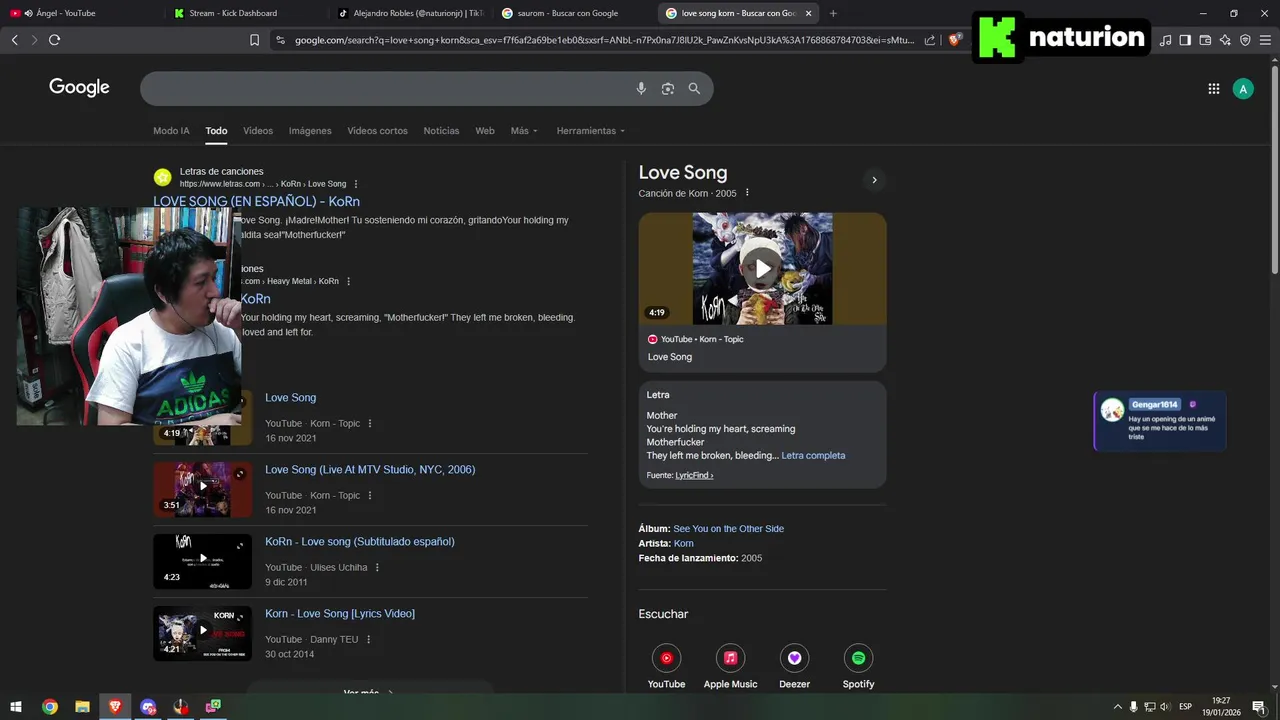Search by image with the lens icon
Screen dimensions: 1280x720
coord(668,89)
